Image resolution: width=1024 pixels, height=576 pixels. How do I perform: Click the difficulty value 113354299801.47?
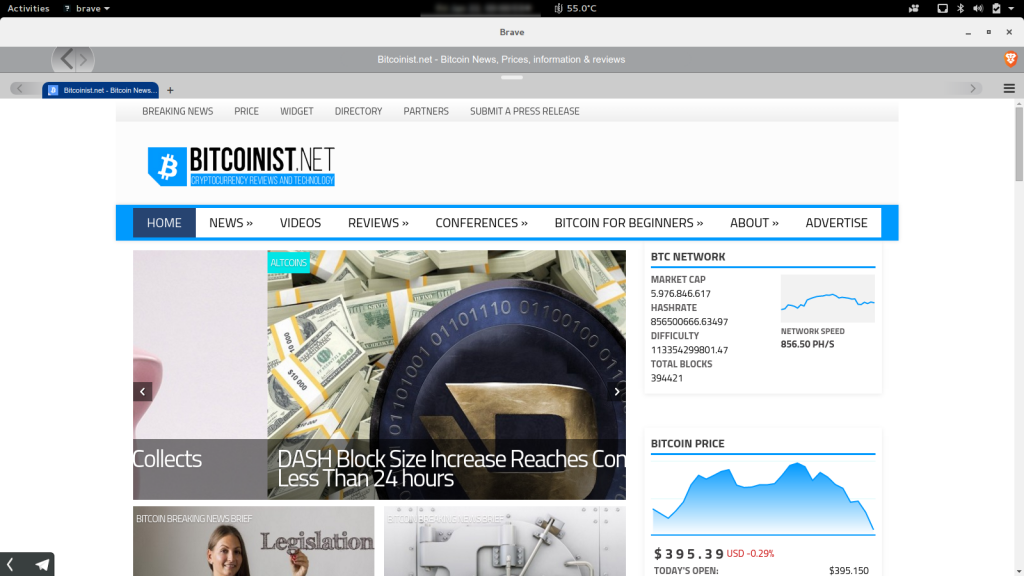pos(689,350)
